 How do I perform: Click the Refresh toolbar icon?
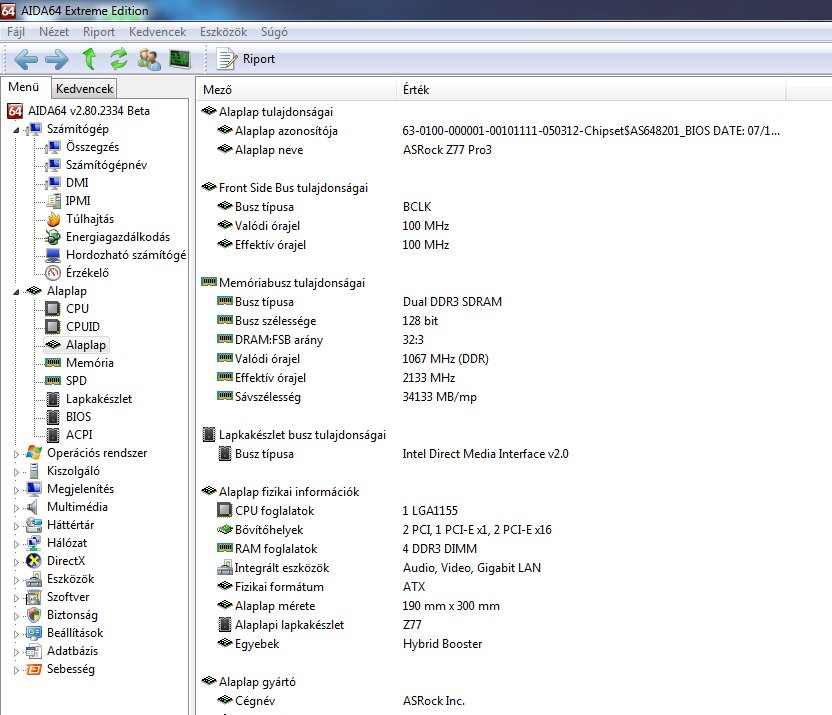pos(119,59)
